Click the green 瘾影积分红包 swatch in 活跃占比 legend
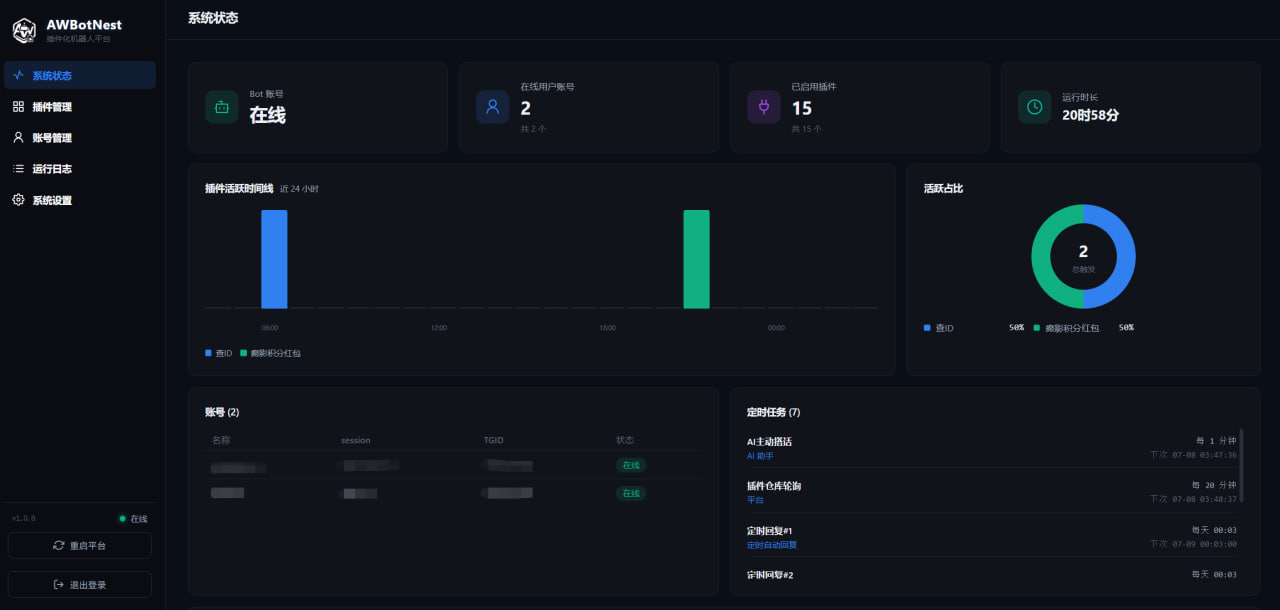 click(1037, 327)
